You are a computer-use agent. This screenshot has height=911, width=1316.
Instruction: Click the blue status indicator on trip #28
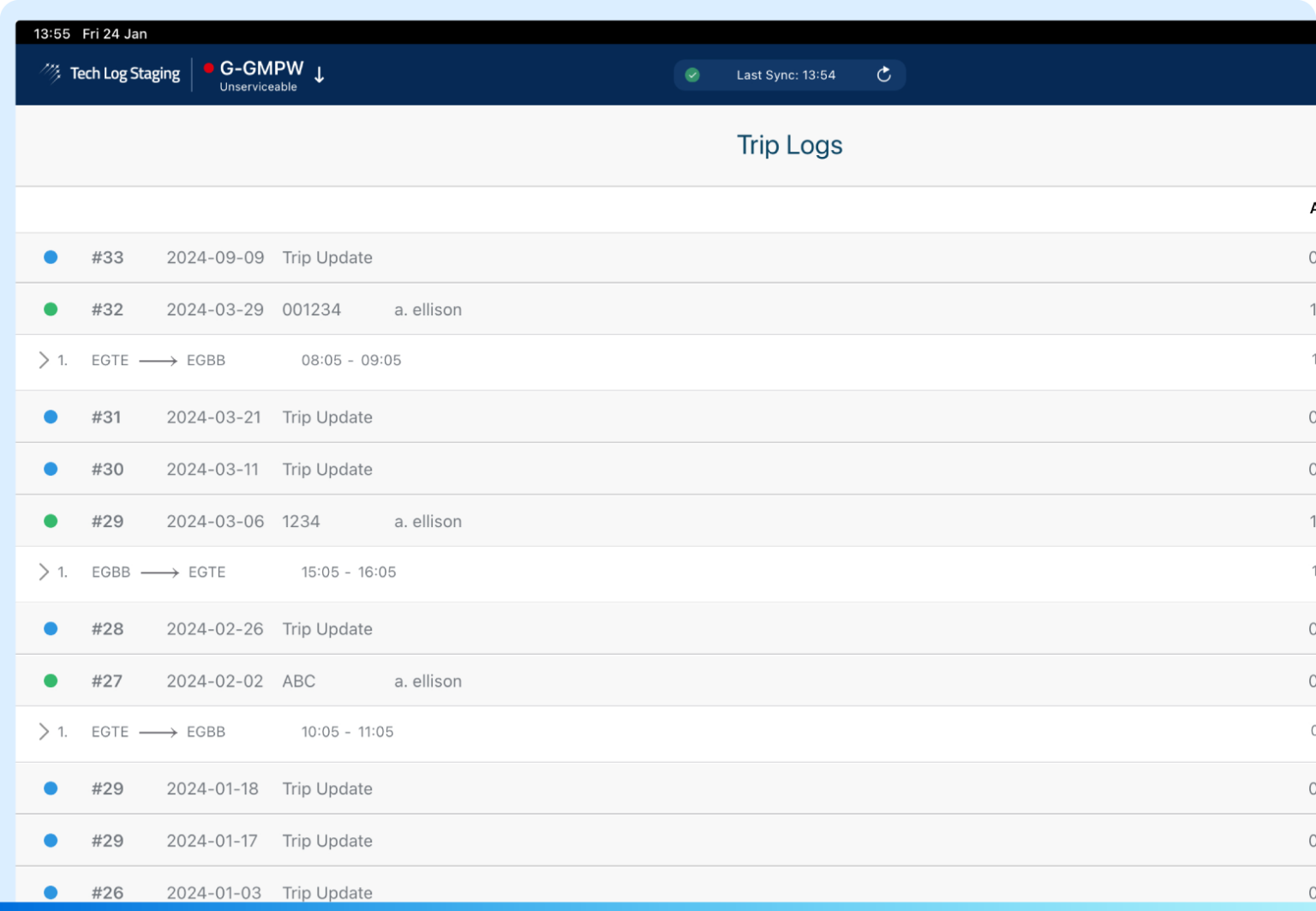pyautogui.click(x=51, y=628)
